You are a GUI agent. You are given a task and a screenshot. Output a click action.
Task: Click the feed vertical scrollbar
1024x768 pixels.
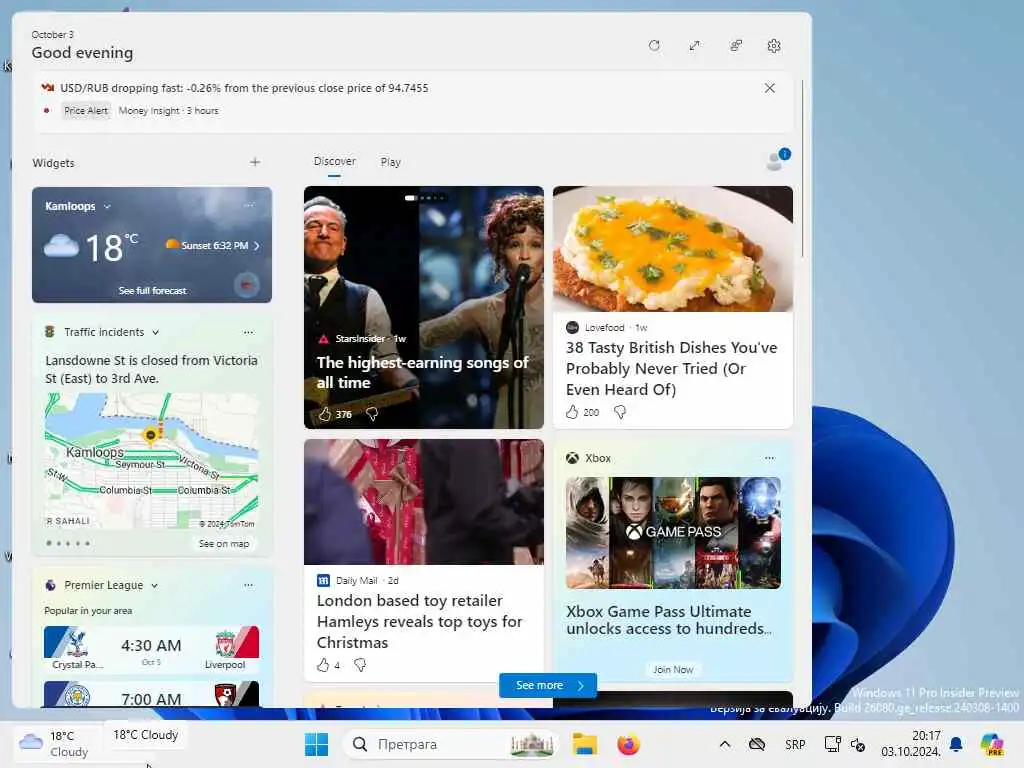click(802, 168)
